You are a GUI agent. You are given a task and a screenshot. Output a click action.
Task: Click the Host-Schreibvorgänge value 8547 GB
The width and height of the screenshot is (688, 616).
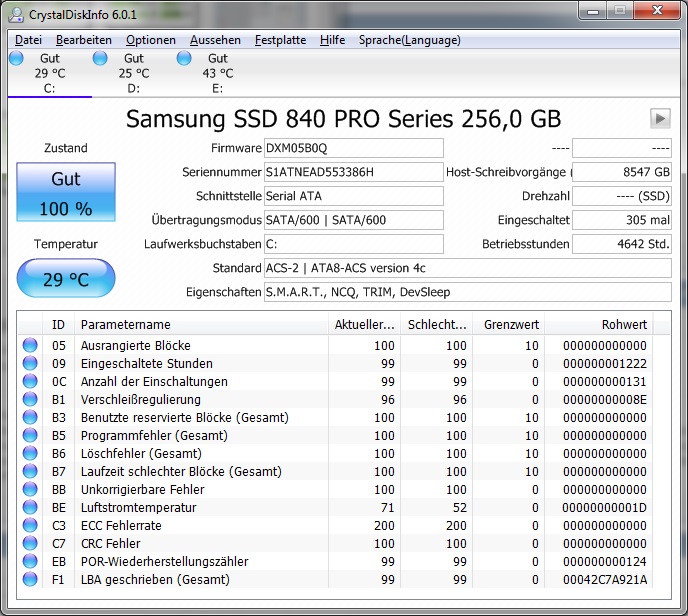click(x=622, y=172)
